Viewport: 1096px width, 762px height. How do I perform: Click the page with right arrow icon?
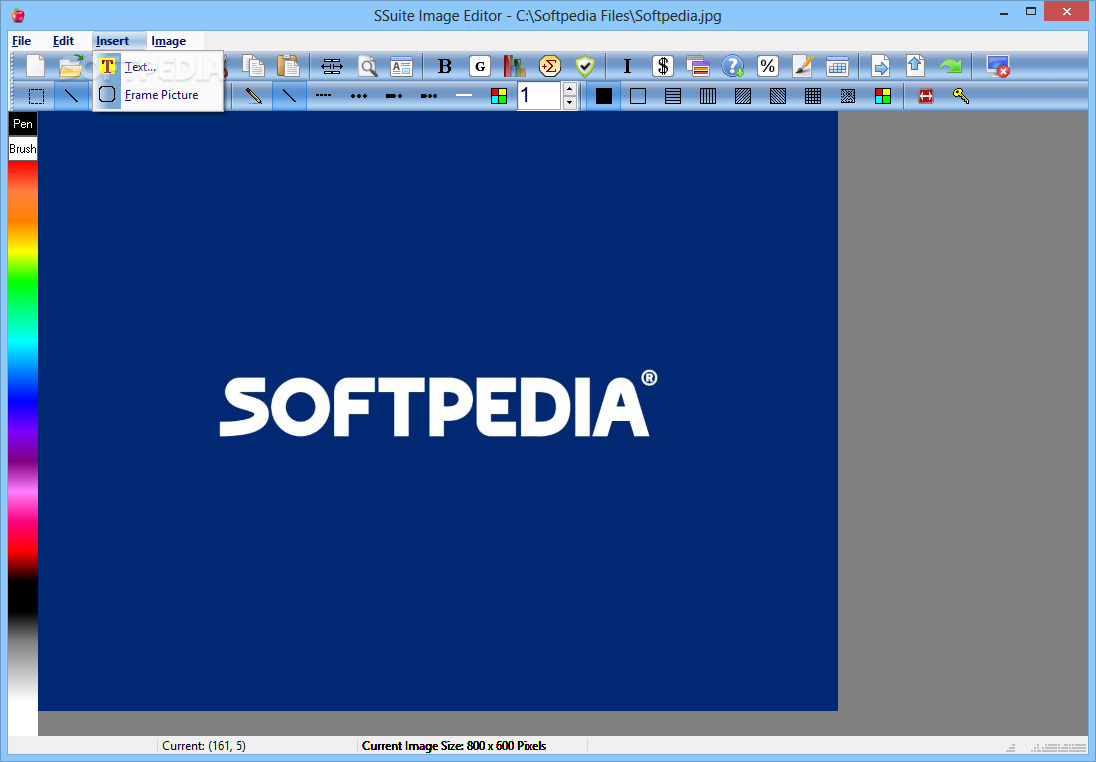point(881,66)
